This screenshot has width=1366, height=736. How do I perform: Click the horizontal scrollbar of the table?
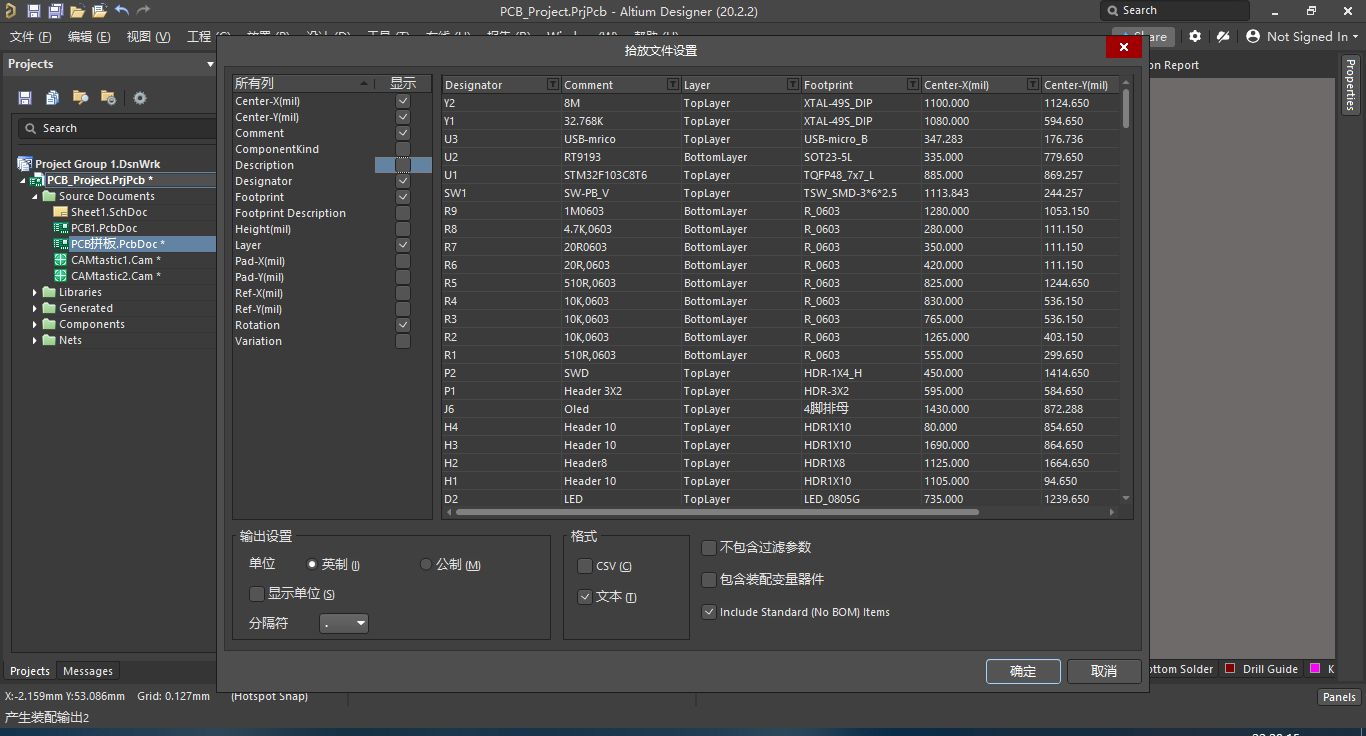[716, 512]
